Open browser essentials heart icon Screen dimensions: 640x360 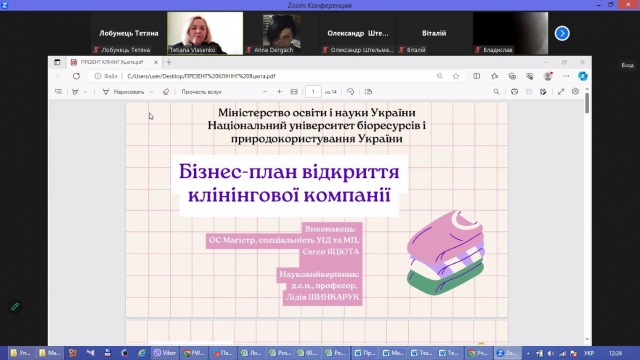(530, 76)
